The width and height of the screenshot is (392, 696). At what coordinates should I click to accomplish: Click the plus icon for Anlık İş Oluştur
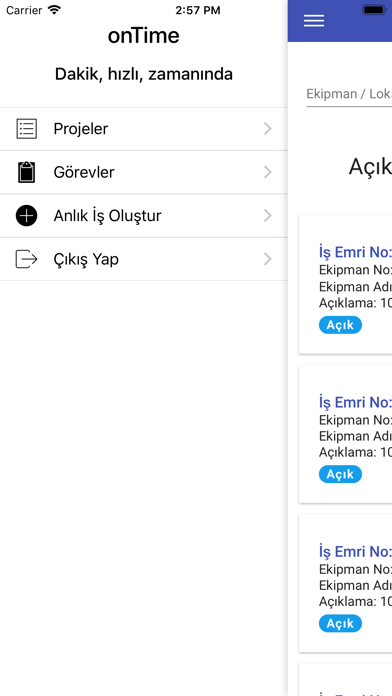27,216
